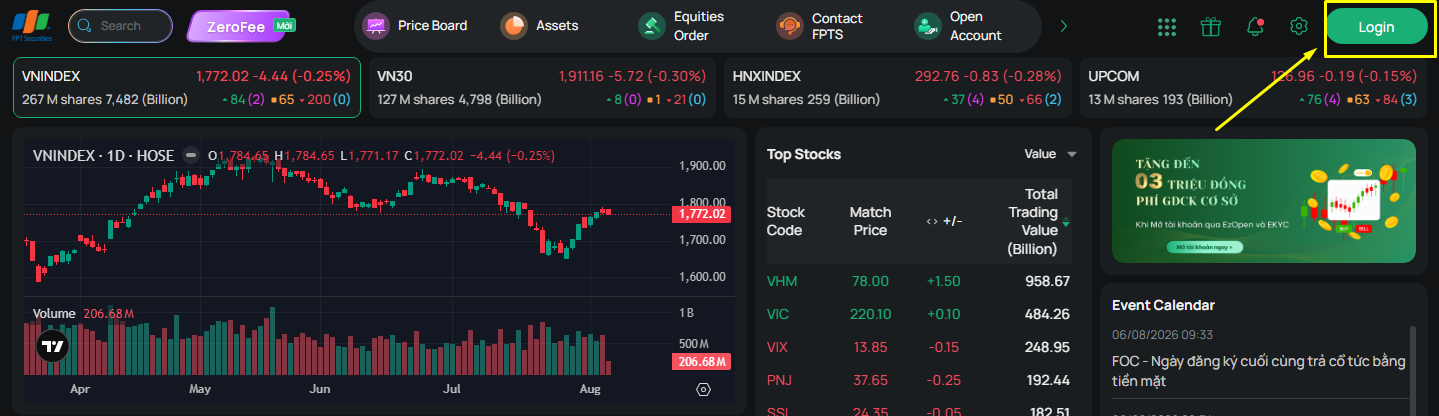This screenshot has width=1439, height=416.
Task: Click the 1,772.02 current price label on chart
Action: (x=703, y=214)
